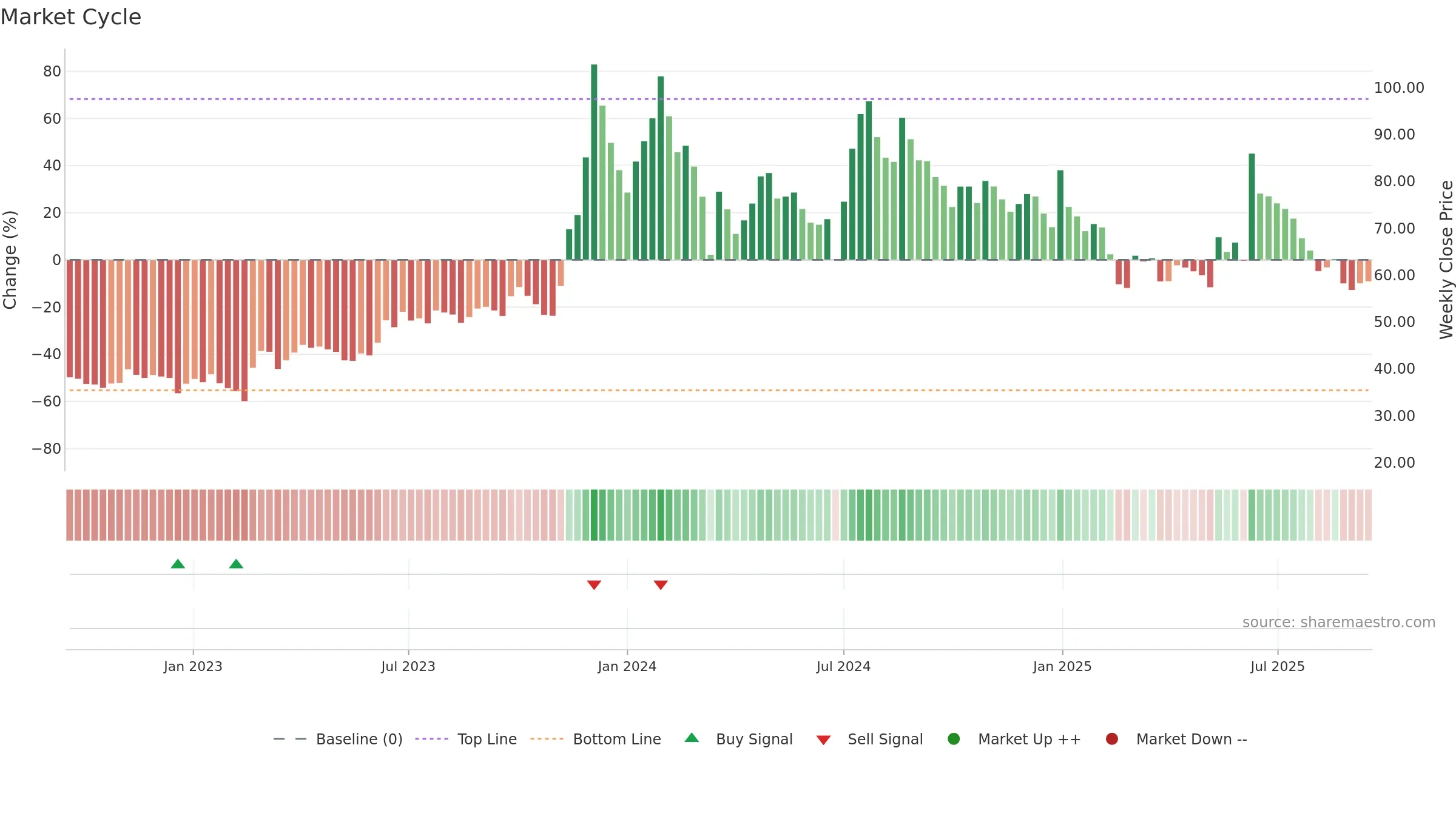The width and height of the screenshot is (1456, 819).
Task: Click the Jan 2025 axis label
Action: point(1062,666)
